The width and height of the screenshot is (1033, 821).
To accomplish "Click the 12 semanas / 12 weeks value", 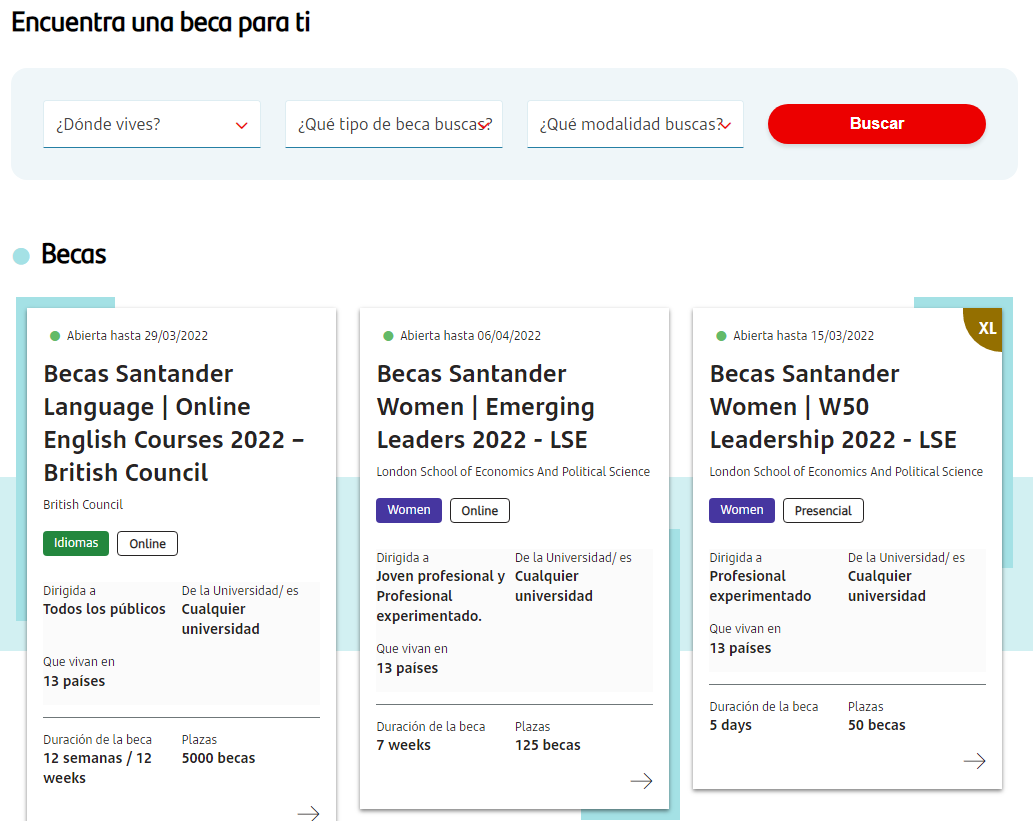I will (98, 768).
